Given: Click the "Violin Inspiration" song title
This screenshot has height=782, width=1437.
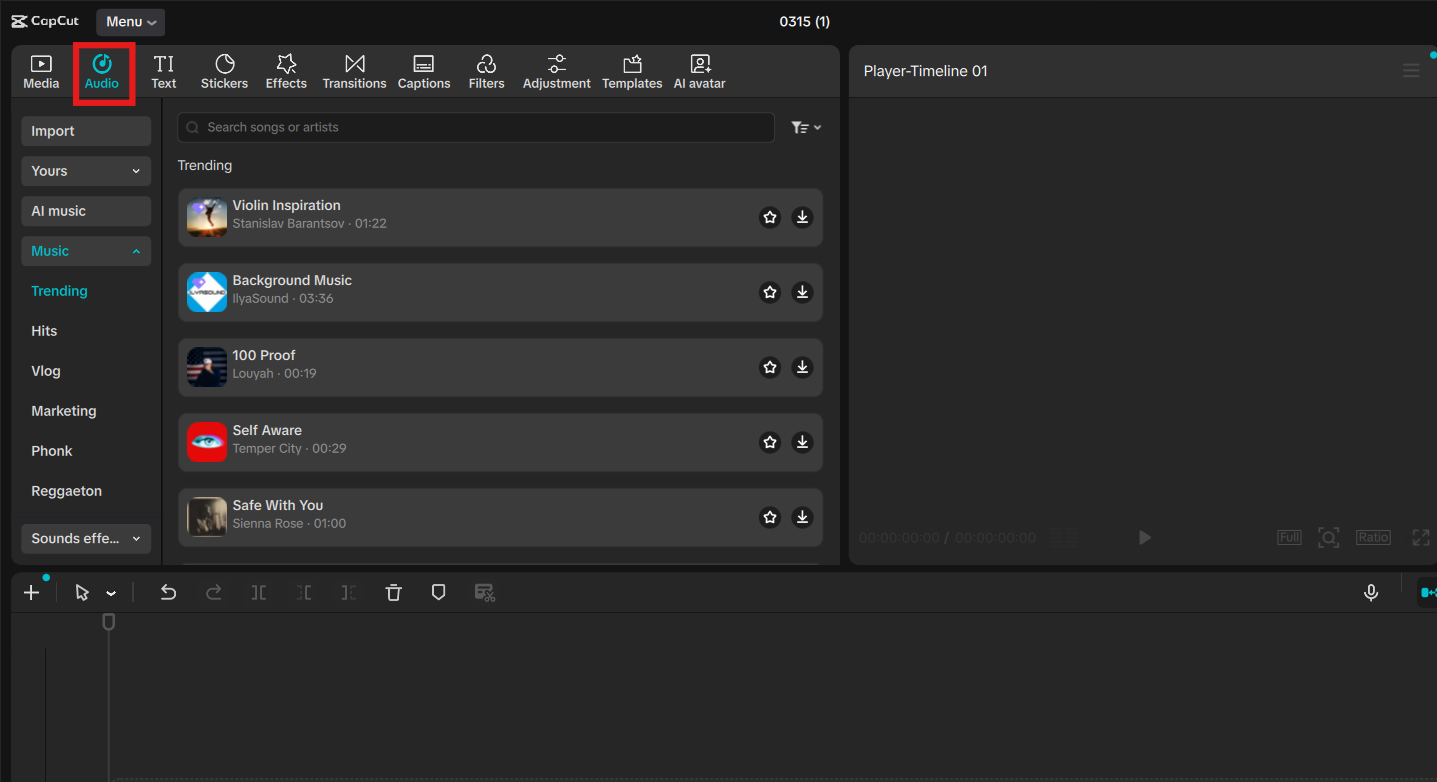Looking at the screenshot, I should pyautogui.click(x=287, y=205).
